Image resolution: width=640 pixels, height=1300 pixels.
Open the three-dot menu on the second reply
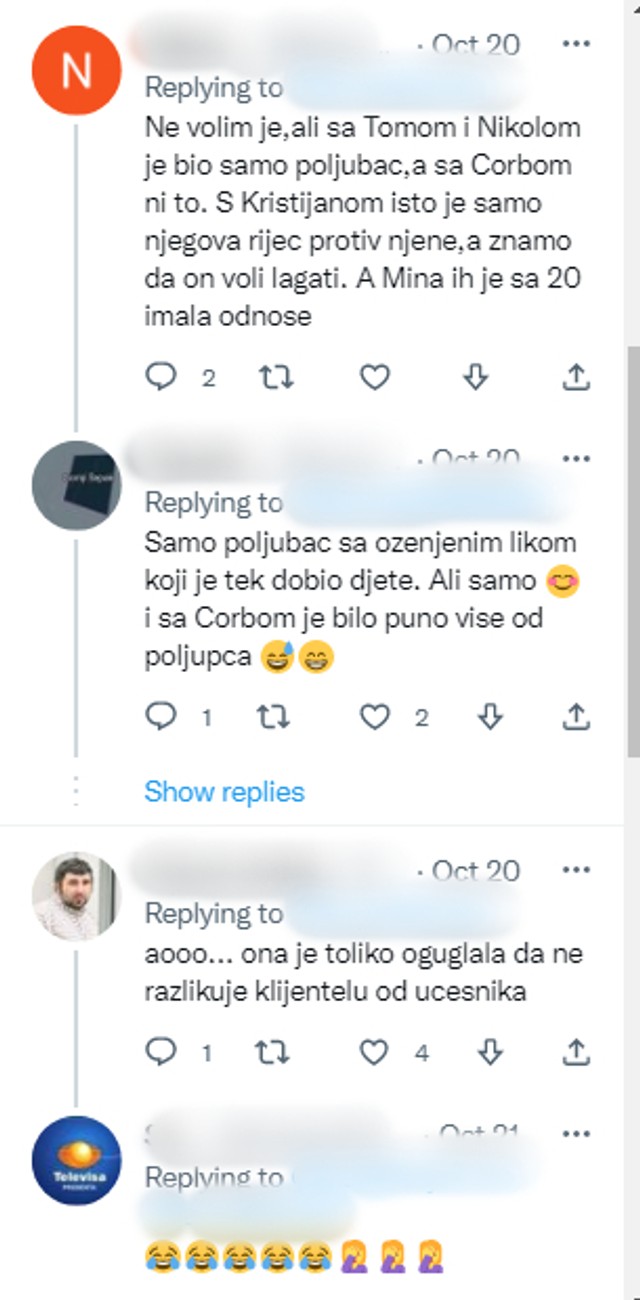(575, 458)
